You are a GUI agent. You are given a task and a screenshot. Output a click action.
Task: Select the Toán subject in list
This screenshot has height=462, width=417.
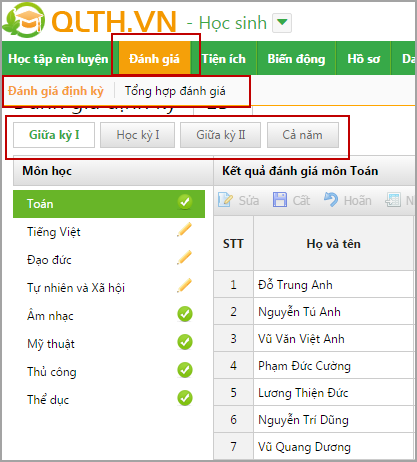click(109, 204)
